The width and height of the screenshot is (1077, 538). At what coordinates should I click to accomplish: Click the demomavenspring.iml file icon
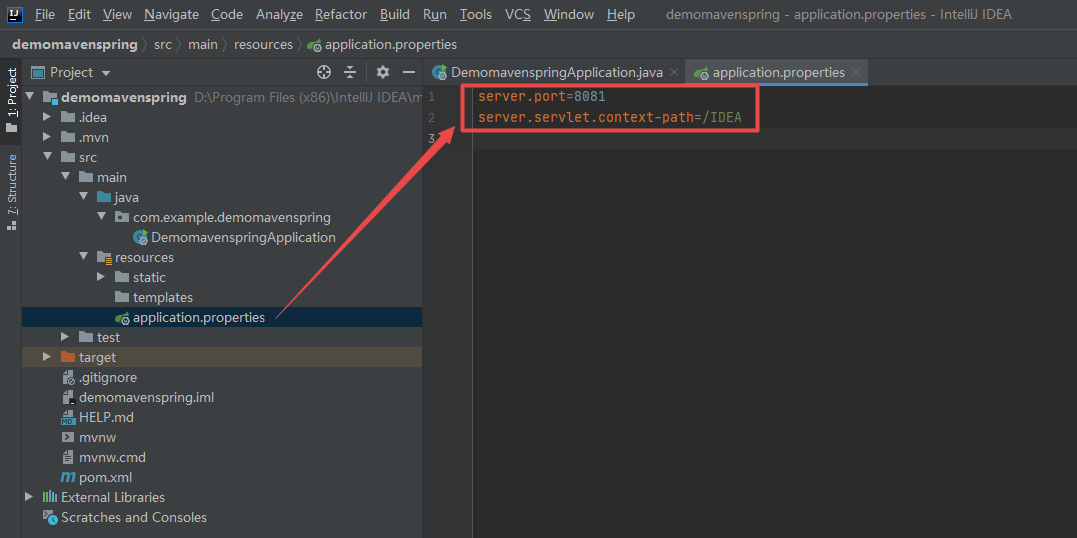[68, 397]
